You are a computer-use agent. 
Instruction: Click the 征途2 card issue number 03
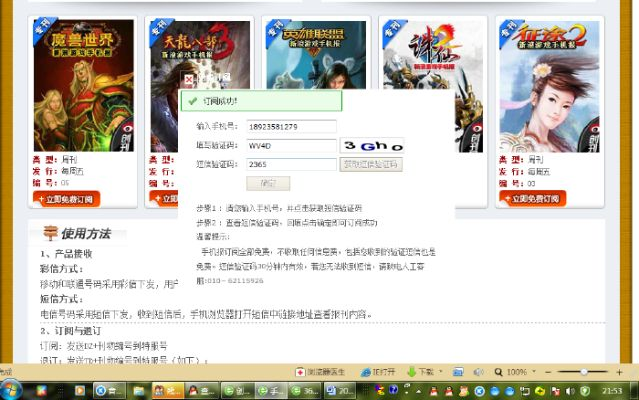tap(531, 183)
